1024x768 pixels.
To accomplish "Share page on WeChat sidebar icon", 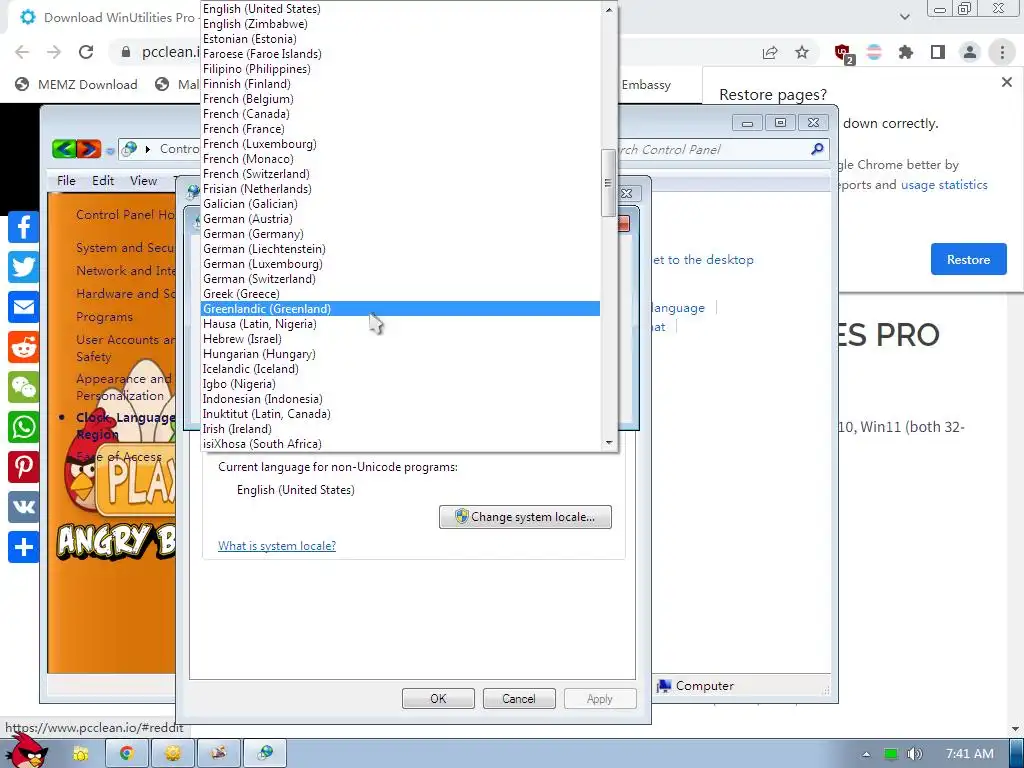I will point(24,387).
